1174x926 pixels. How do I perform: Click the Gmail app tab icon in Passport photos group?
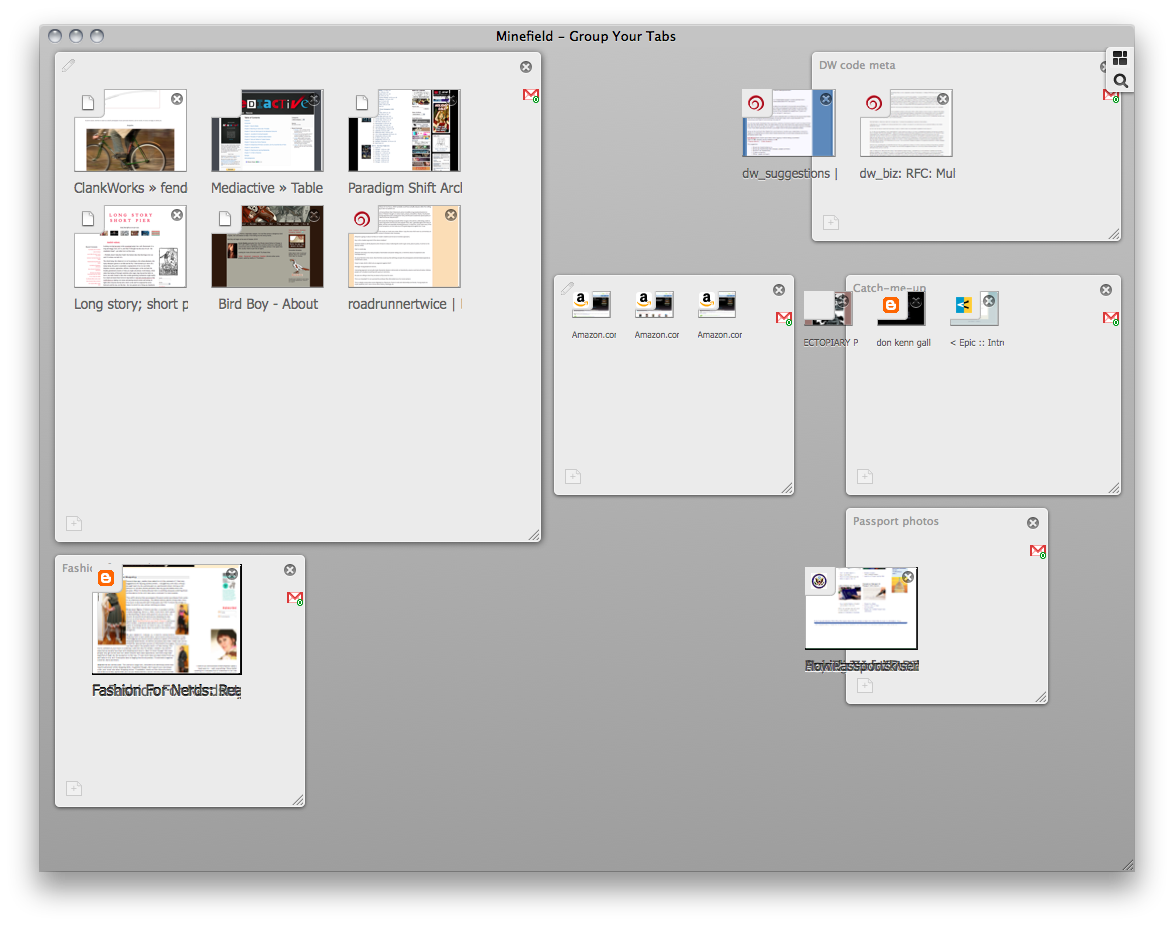(1037, 551)
